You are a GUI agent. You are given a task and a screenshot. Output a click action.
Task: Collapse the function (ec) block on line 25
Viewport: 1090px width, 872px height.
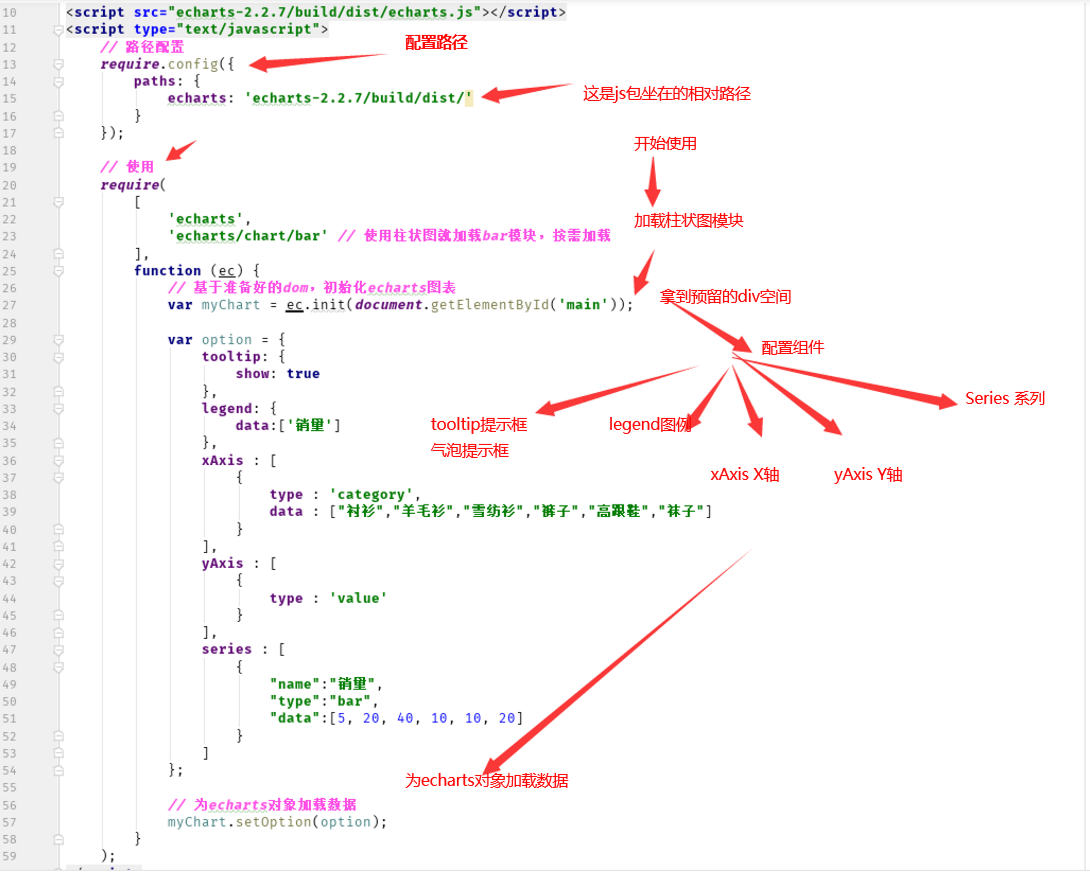[x=58, y=271]
